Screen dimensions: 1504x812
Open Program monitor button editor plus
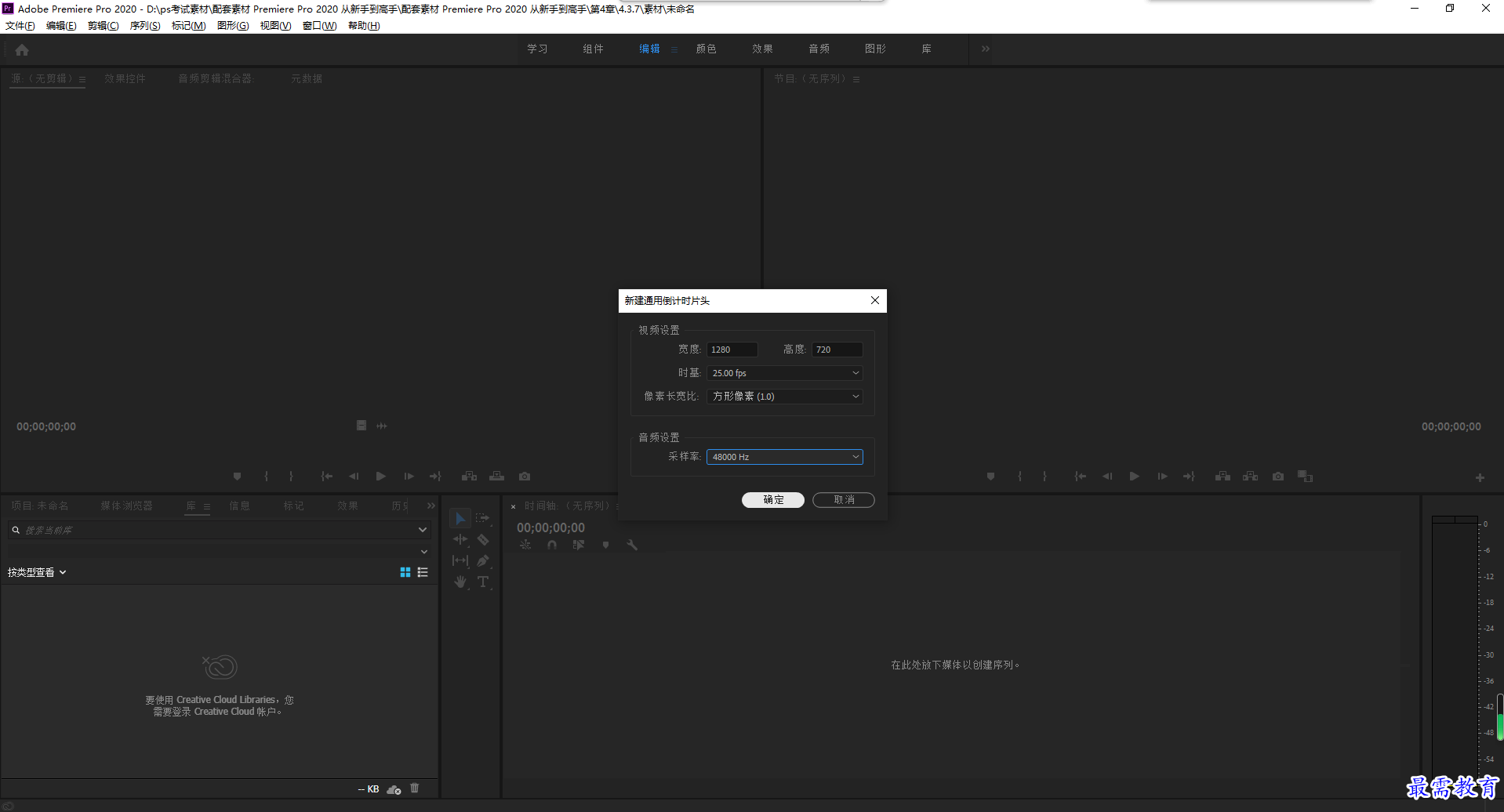1480,477
